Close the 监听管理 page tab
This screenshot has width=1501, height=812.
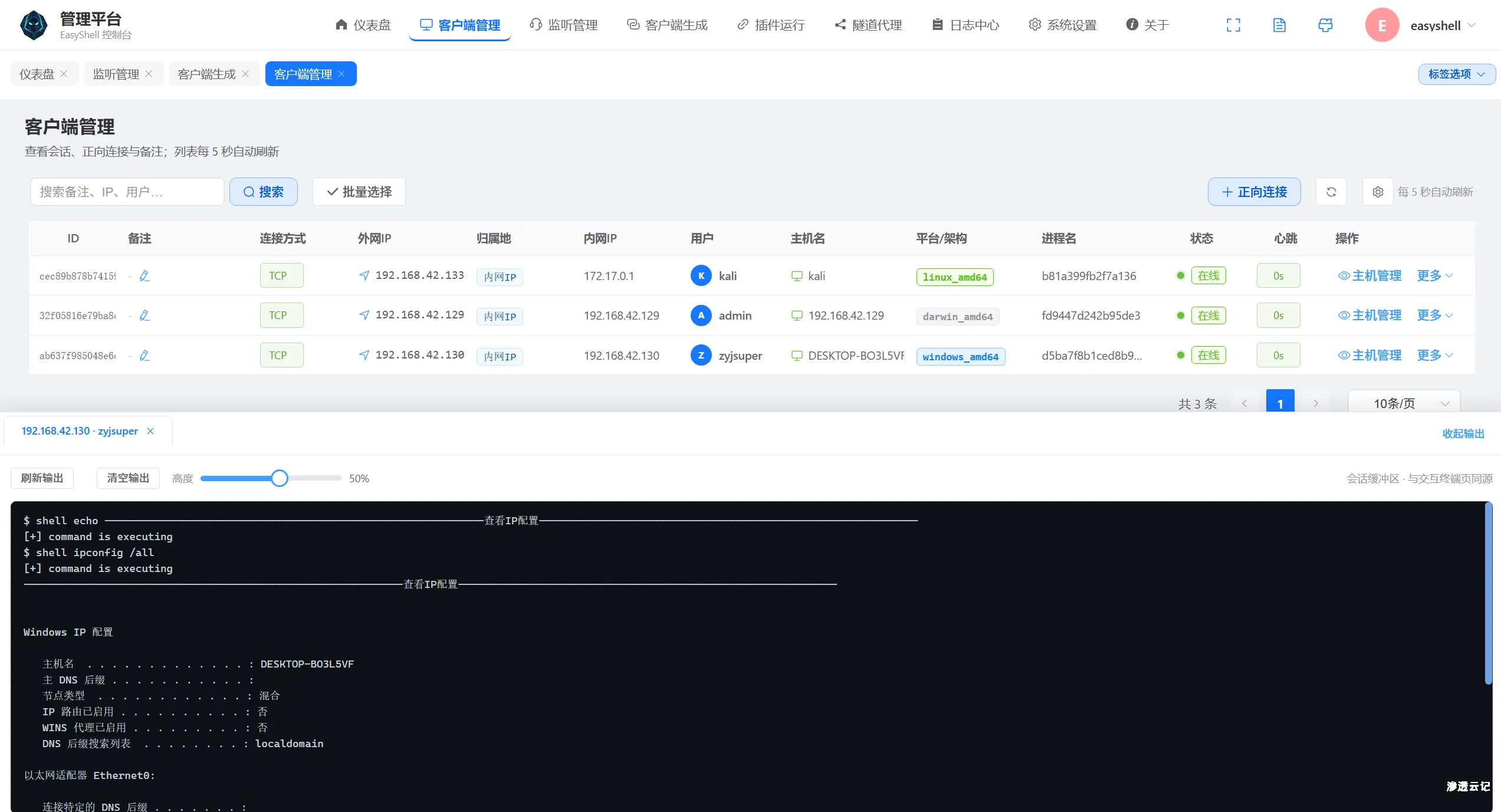[x=149, y=74]
